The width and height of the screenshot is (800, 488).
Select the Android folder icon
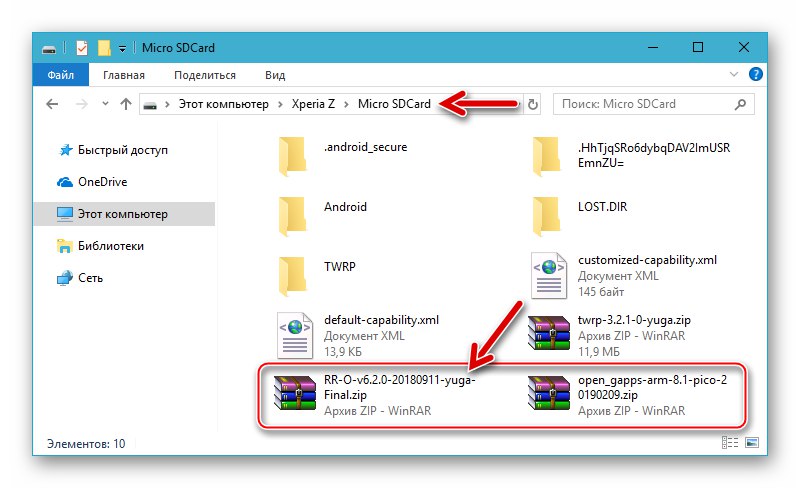tap(293, 216)
